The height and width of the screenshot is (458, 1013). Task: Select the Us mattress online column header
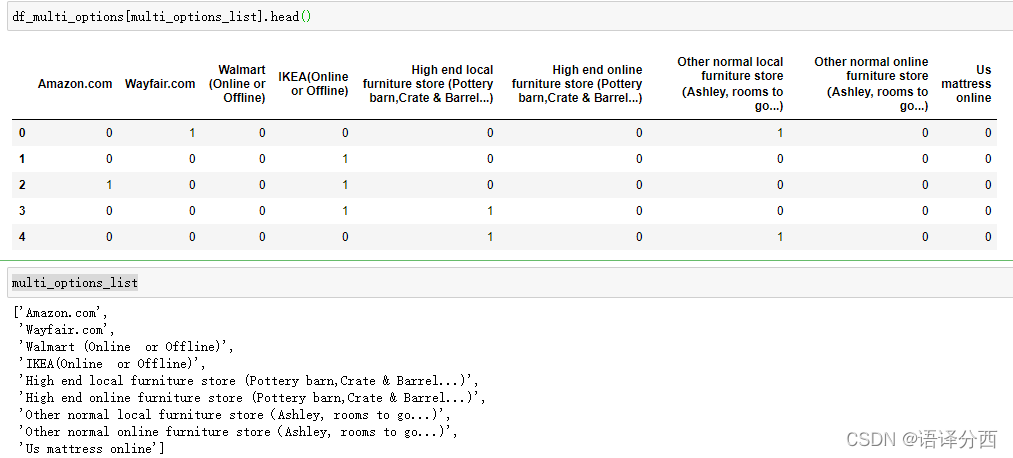point(966,84)
